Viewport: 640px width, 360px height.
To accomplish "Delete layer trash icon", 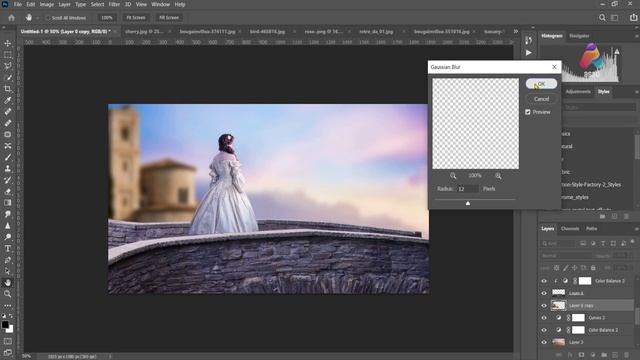I will [x=627, y=355].
